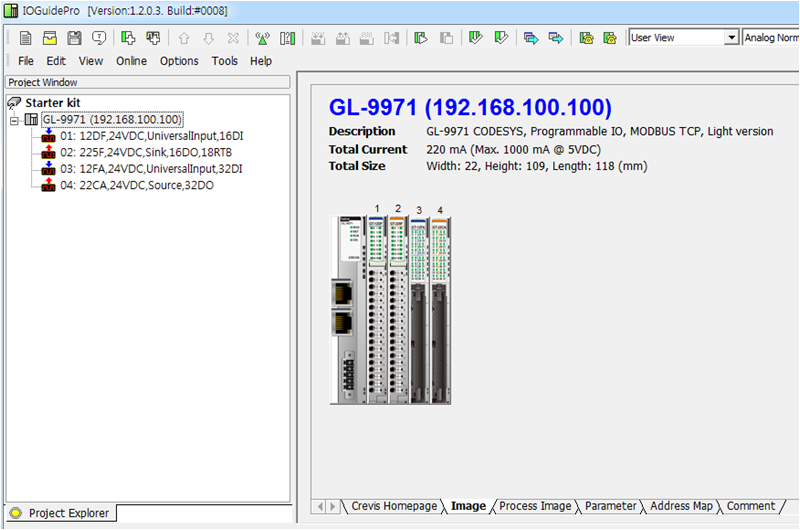Image resolution: width=800 pixels, height=530 pixels.
Task: Click module image numbered 3
Action: (x=419, y=311)
